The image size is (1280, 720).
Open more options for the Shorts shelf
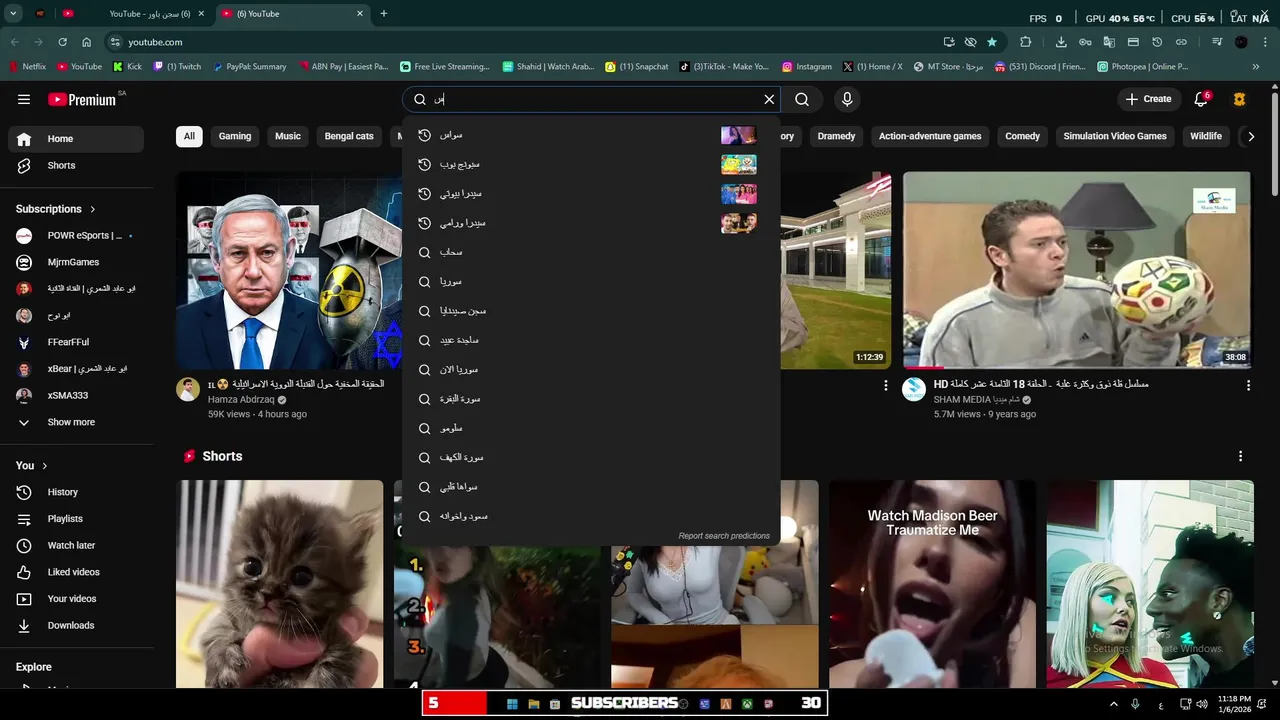(1240, 456)
